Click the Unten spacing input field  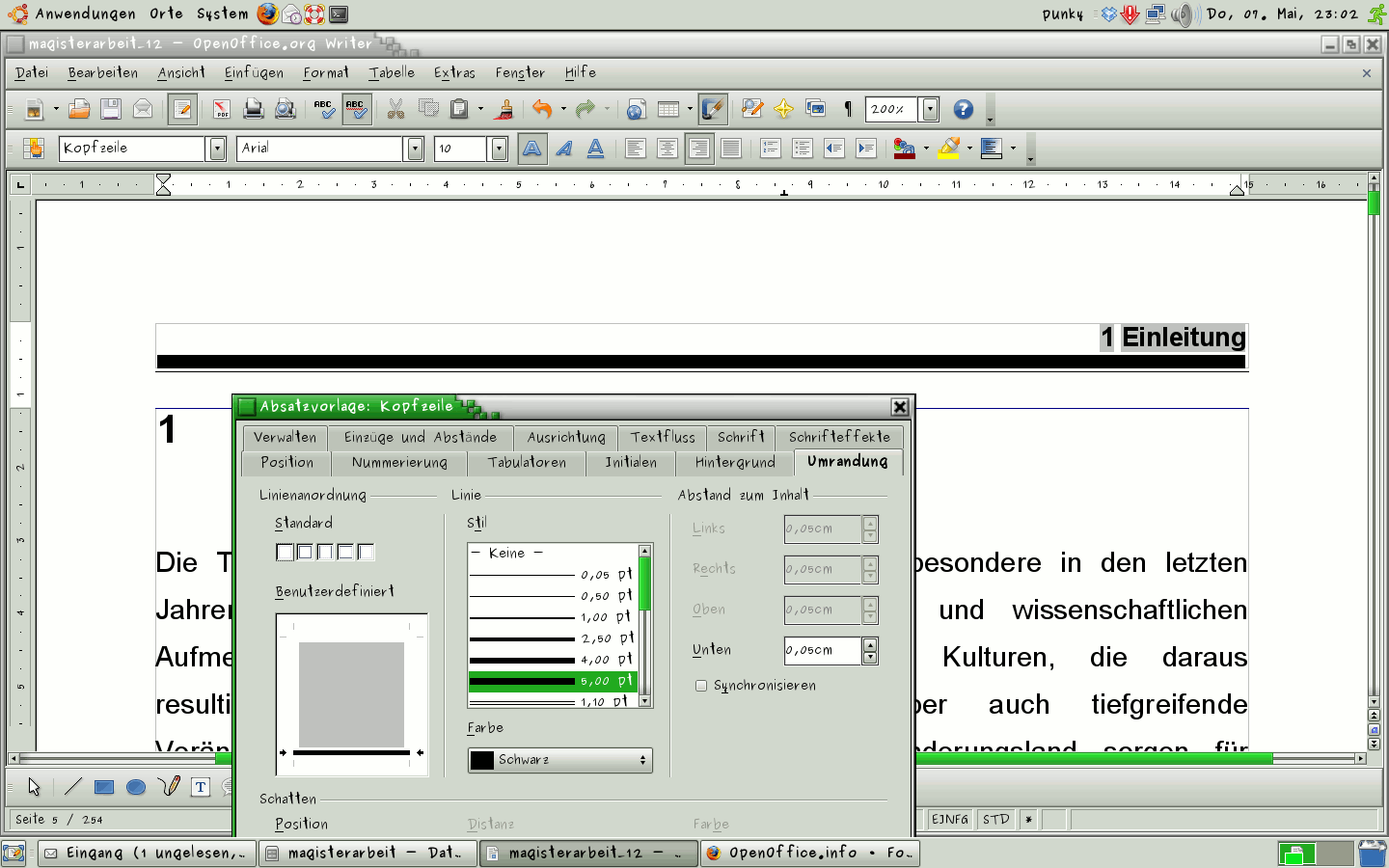tap(822, 651)
